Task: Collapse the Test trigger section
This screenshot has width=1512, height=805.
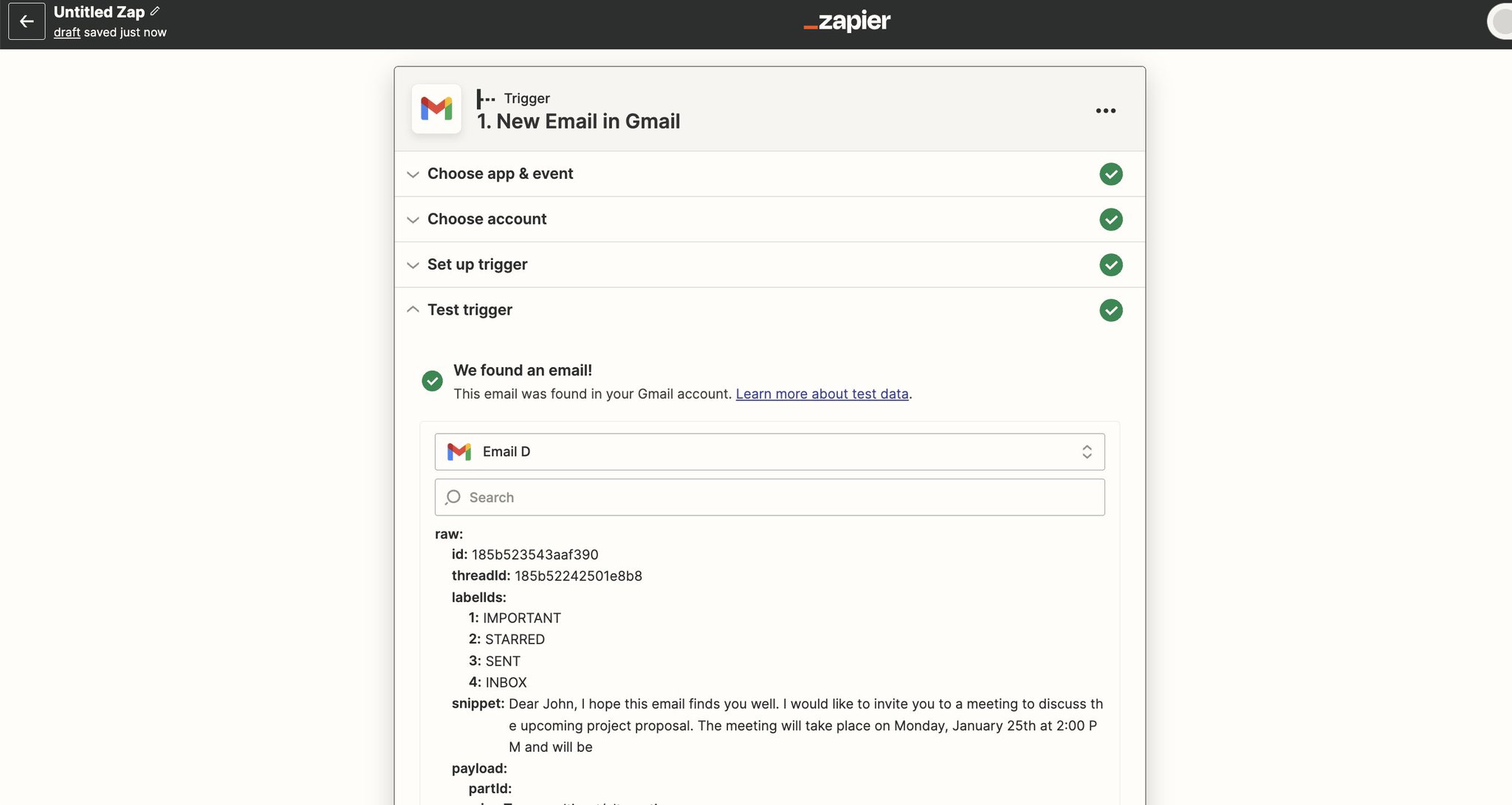Action: (x=470, y=310)
